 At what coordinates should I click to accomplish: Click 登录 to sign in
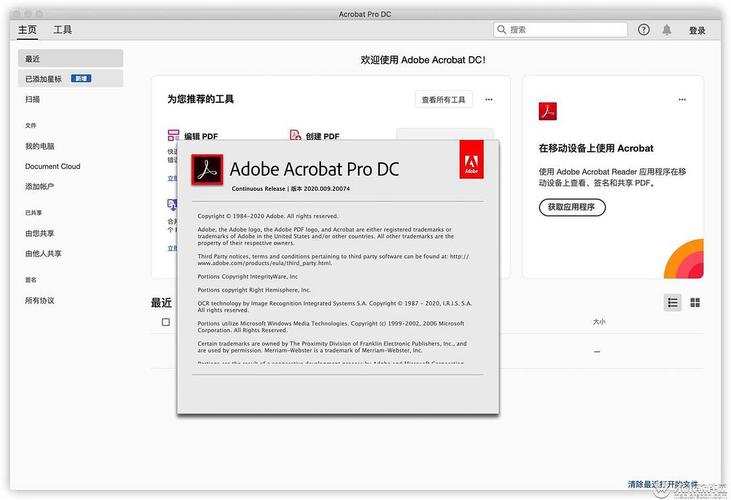[x=697, y=30]
